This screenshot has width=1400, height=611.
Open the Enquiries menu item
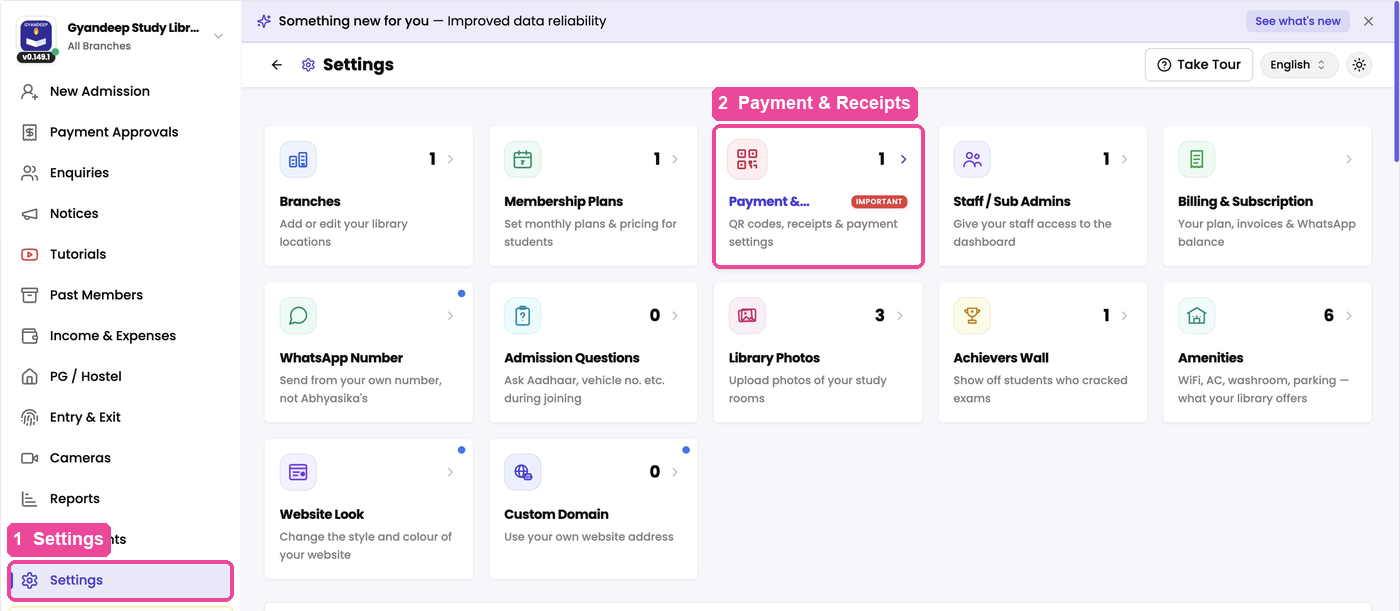coord(120,173)
